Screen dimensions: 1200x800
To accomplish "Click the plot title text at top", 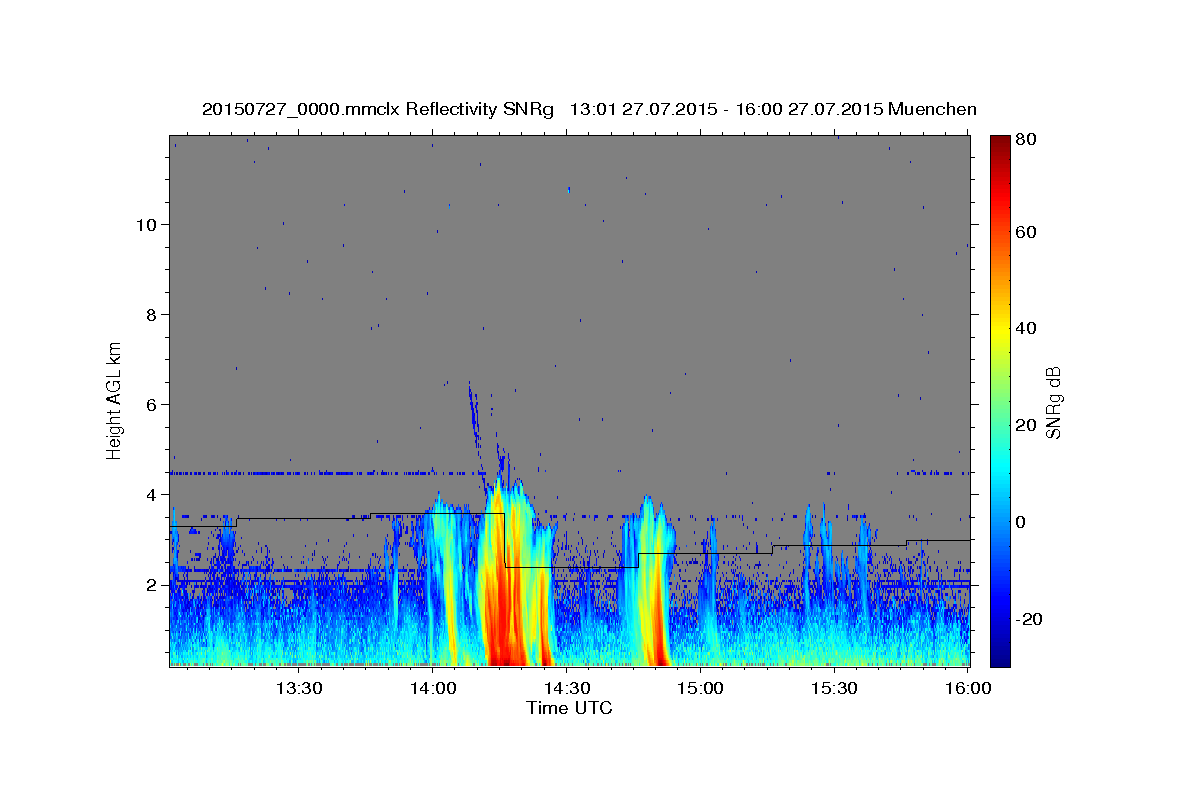I will (x=589, y=109).
